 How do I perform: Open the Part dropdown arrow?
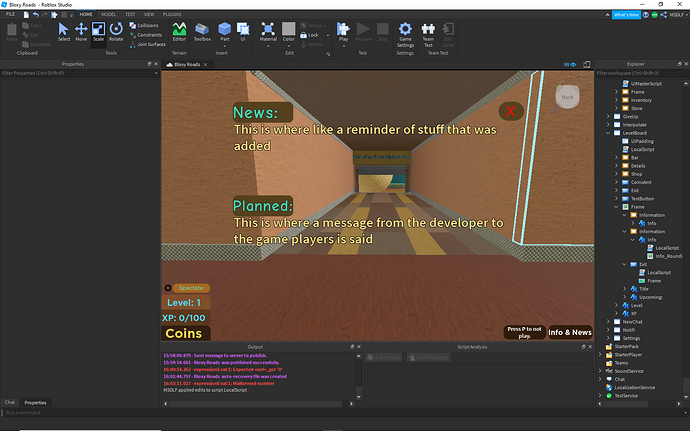pyautogui.click(x=224, y=46)
